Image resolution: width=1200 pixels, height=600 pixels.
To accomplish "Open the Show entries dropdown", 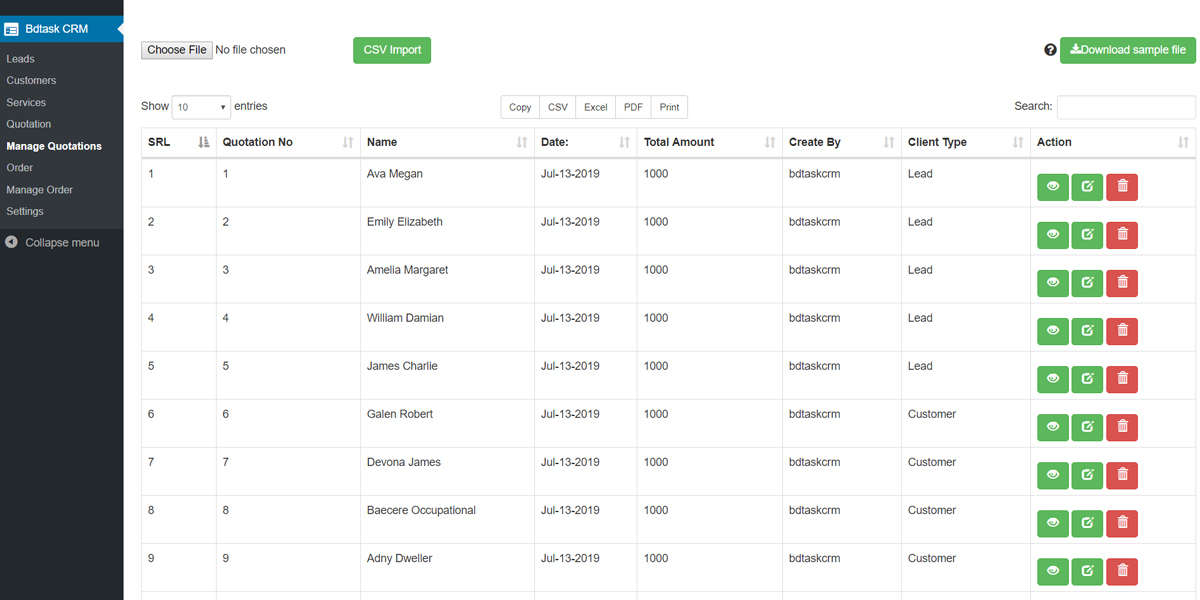I will [201, 107].
